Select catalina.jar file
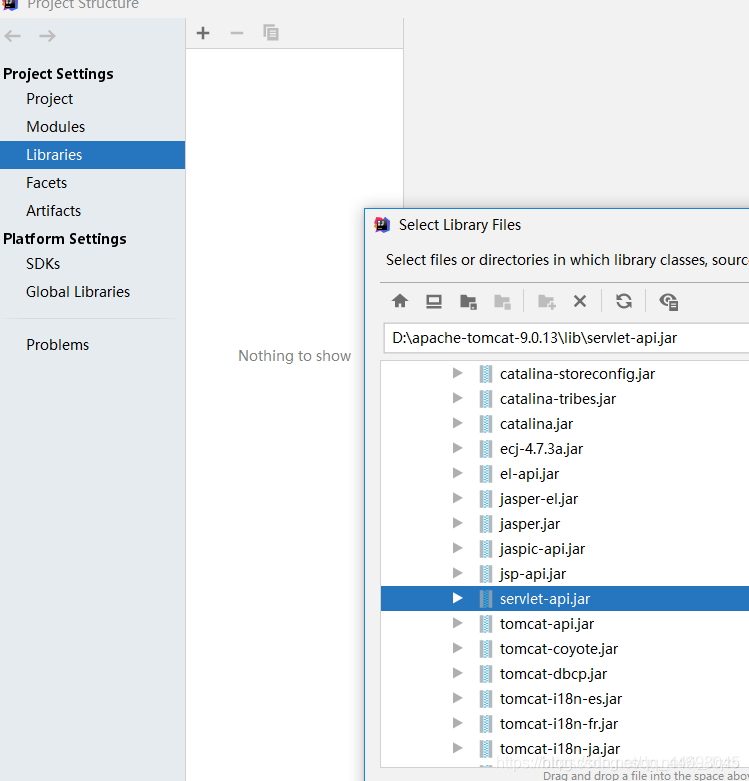Viewport: 749px width, 781px height. 536,424
